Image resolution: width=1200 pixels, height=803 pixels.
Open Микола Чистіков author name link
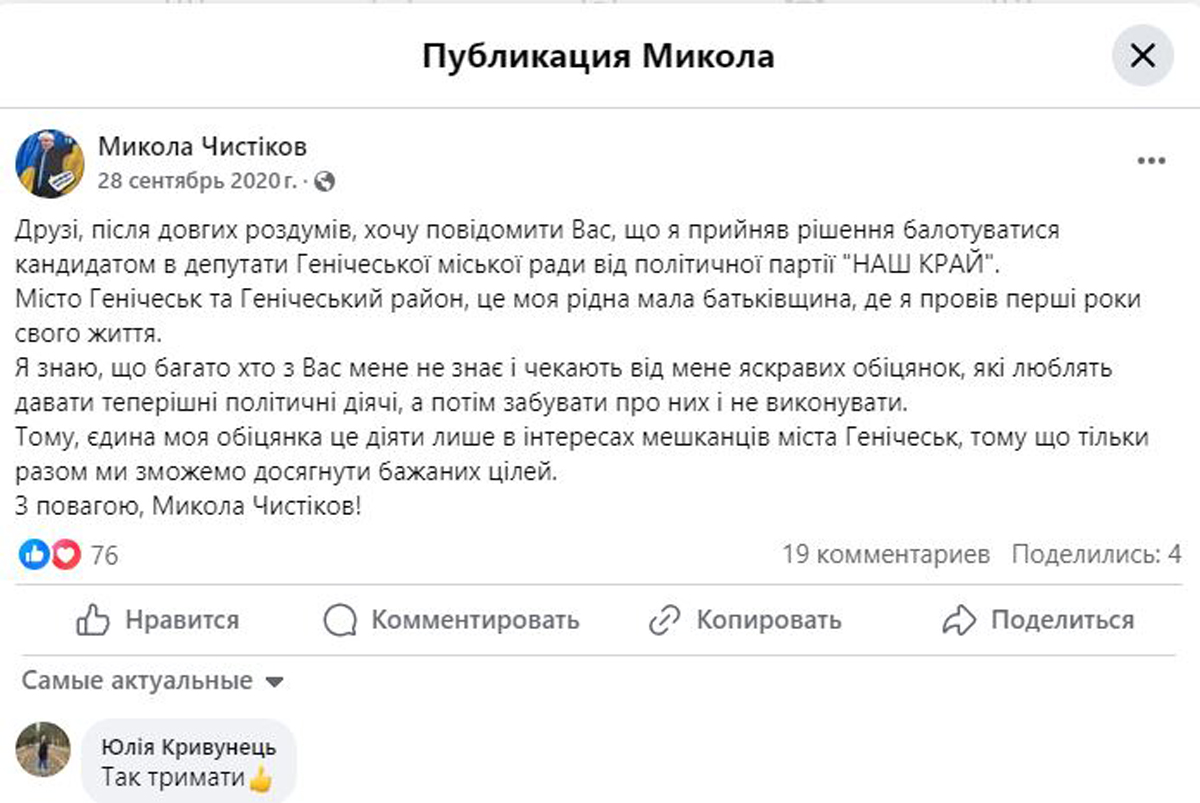tap(202, 147)
